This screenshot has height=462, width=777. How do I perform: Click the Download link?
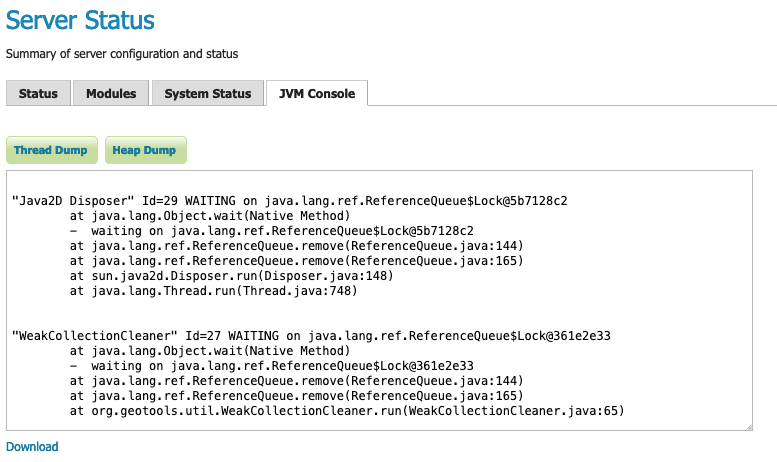coord(32,447)
